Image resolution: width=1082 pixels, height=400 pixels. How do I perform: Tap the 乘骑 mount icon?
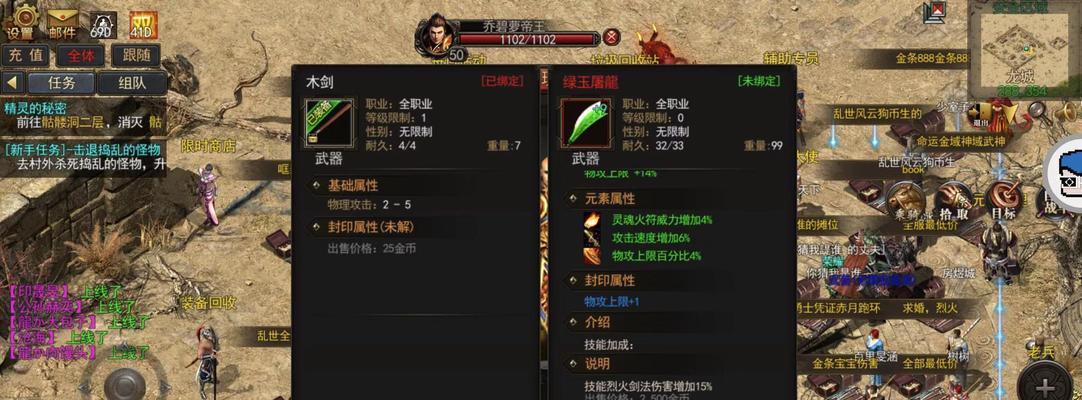[x=905, y=201]
